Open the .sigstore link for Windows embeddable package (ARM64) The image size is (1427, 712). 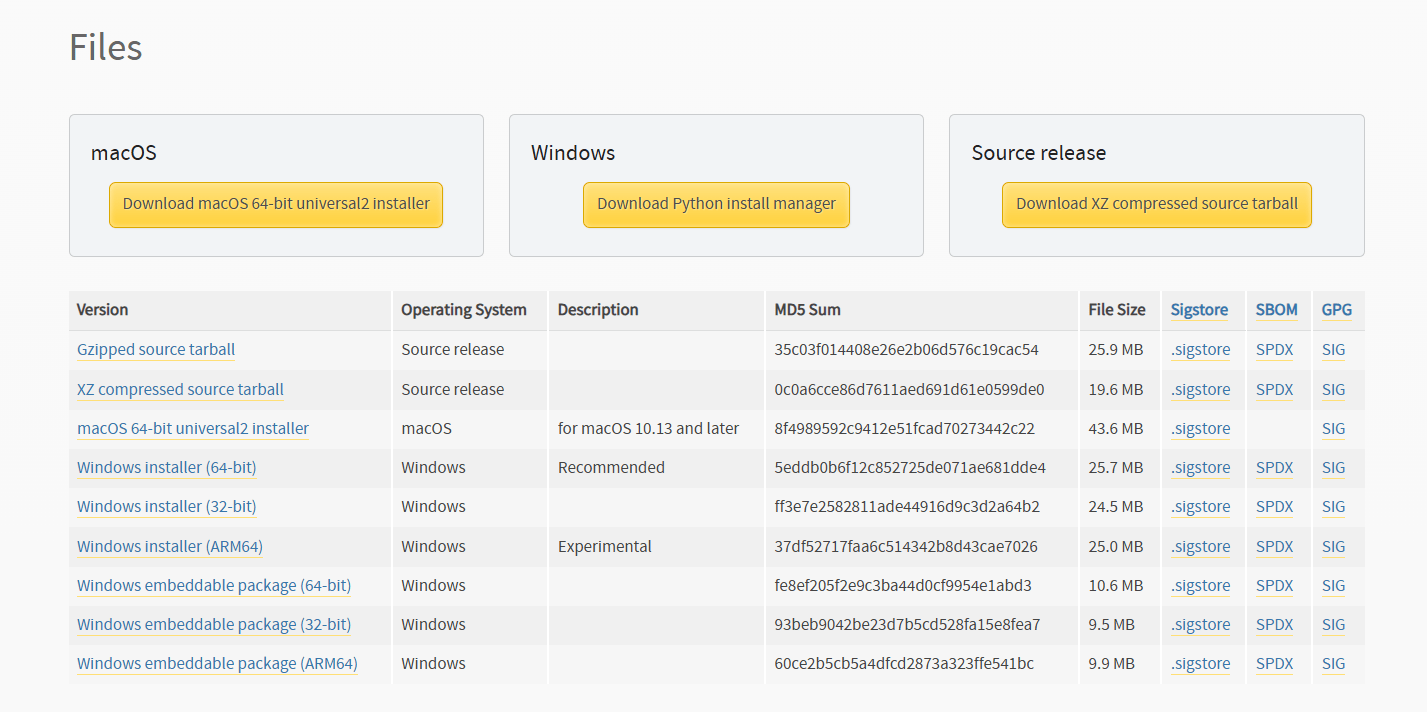coord(1200,663)
